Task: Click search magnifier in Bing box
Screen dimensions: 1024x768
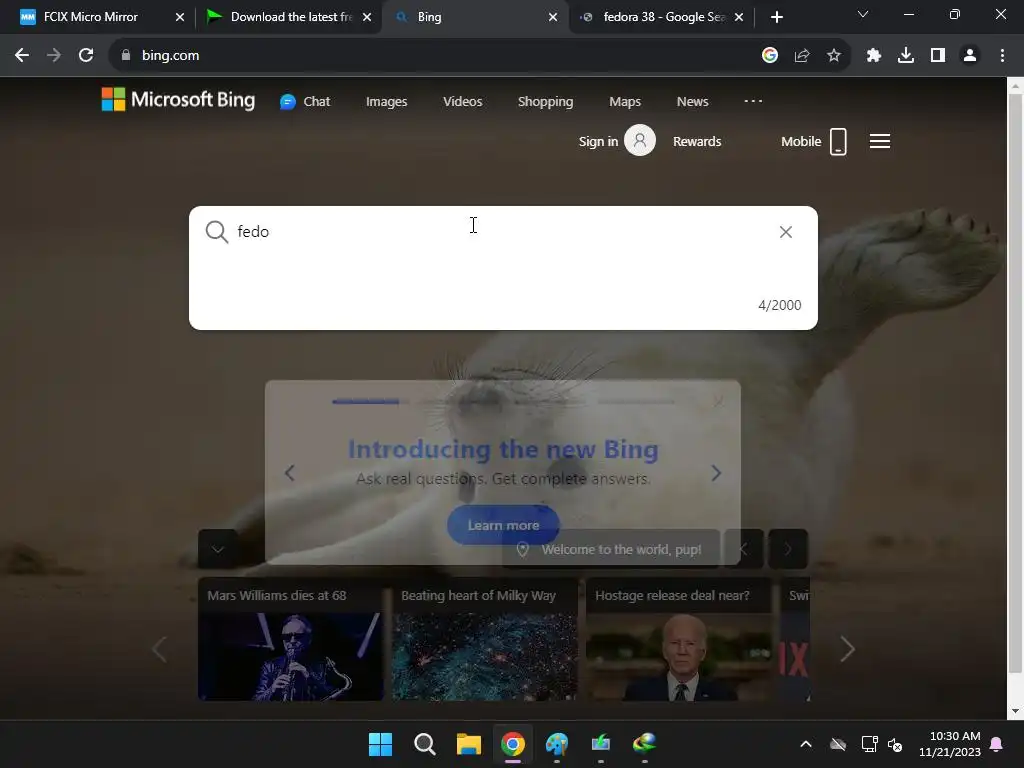Action: (217, 232)
